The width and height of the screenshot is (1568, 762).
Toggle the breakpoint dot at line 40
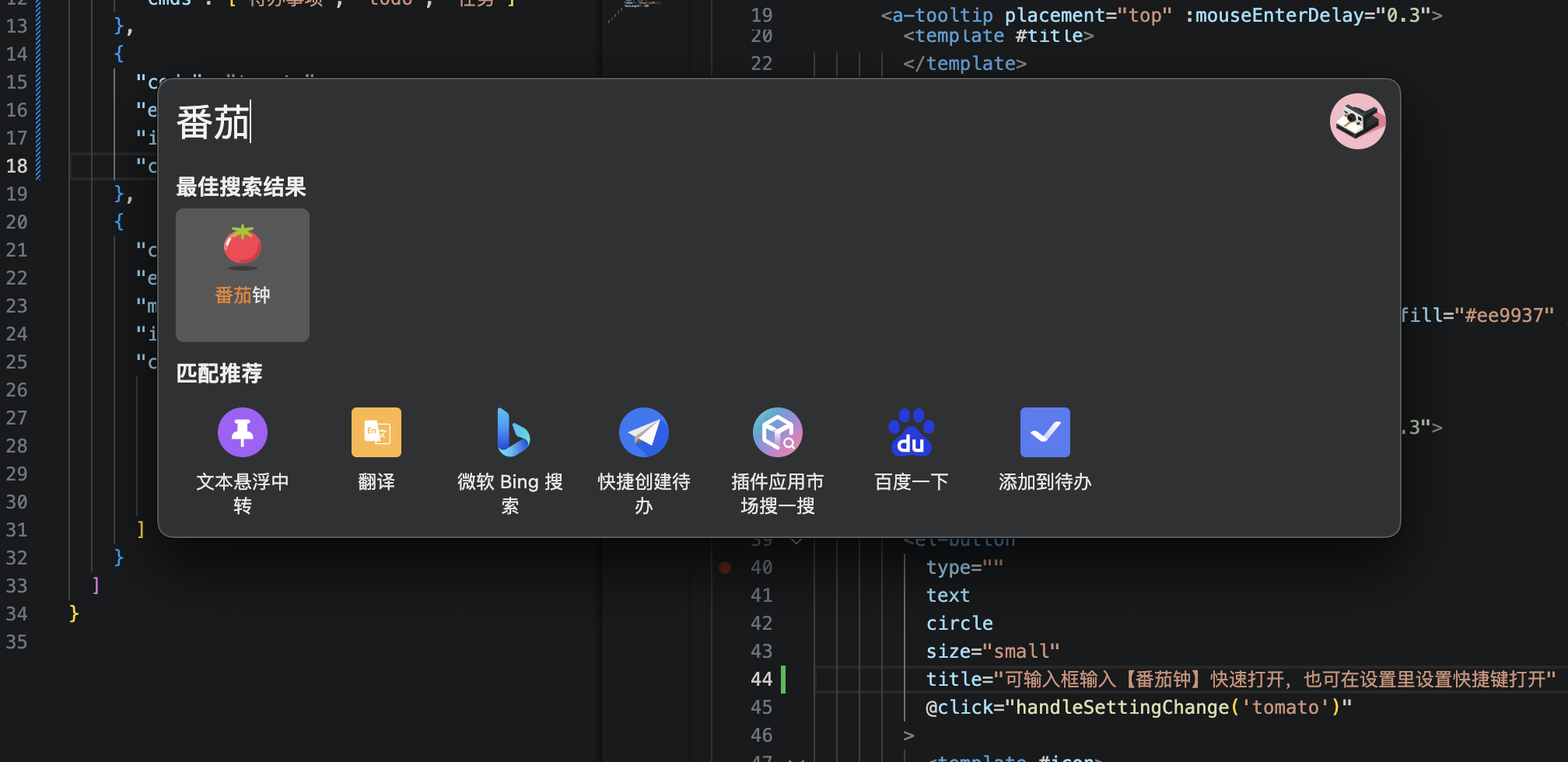click(725, 568)
